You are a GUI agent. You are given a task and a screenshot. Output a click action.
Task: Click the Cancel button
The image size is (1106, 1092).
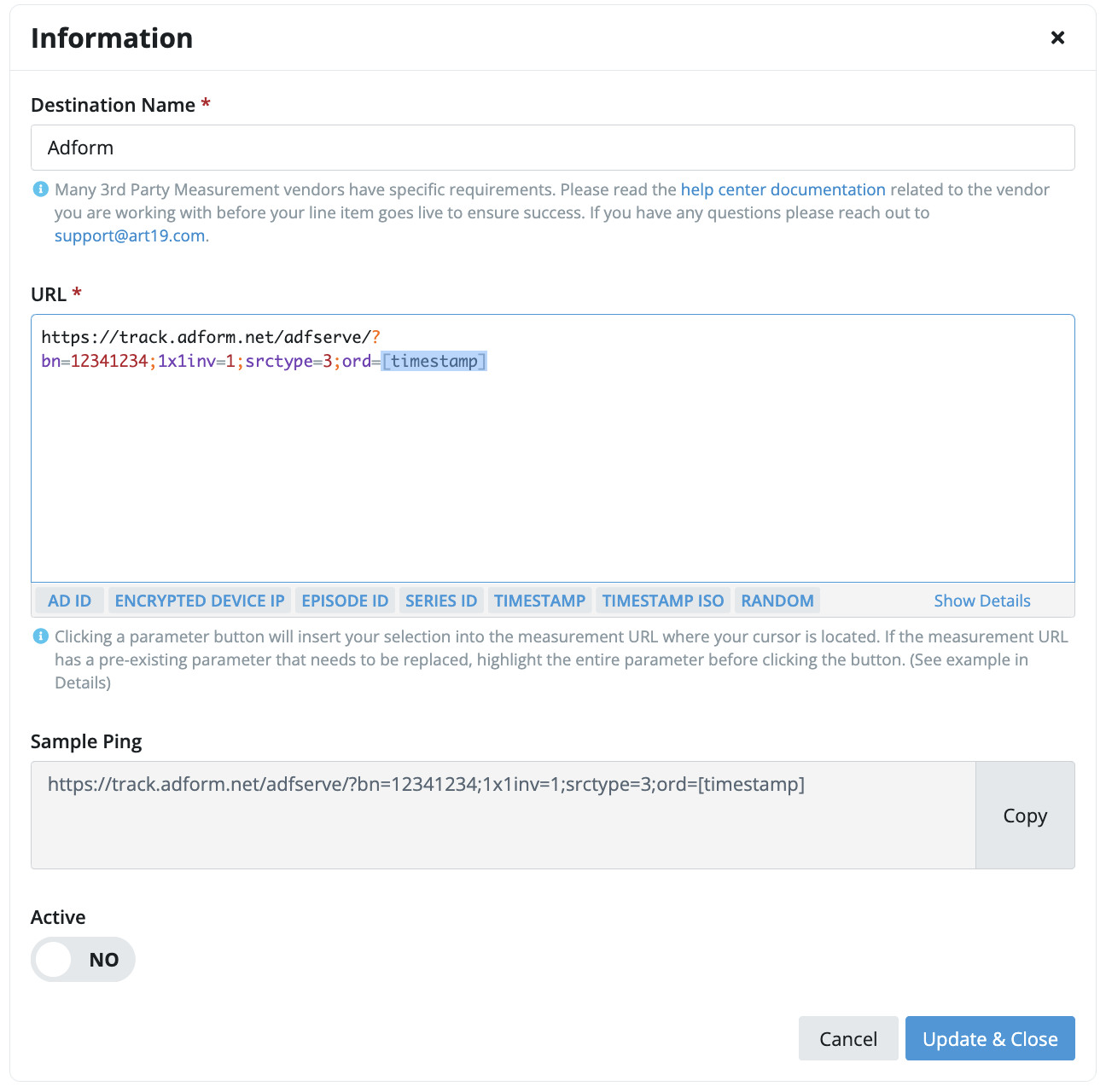848,1038
